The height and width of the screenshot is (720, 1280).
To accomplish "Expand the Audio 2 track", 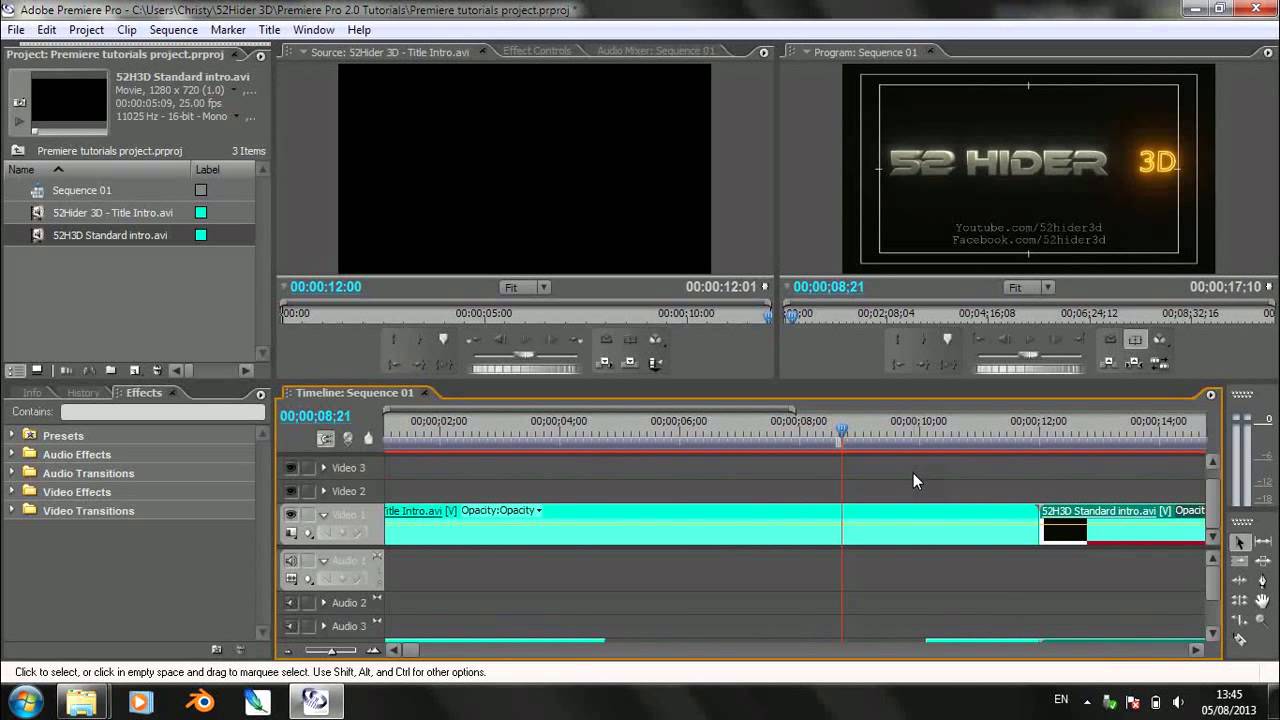I will click(x=323, y=603).
